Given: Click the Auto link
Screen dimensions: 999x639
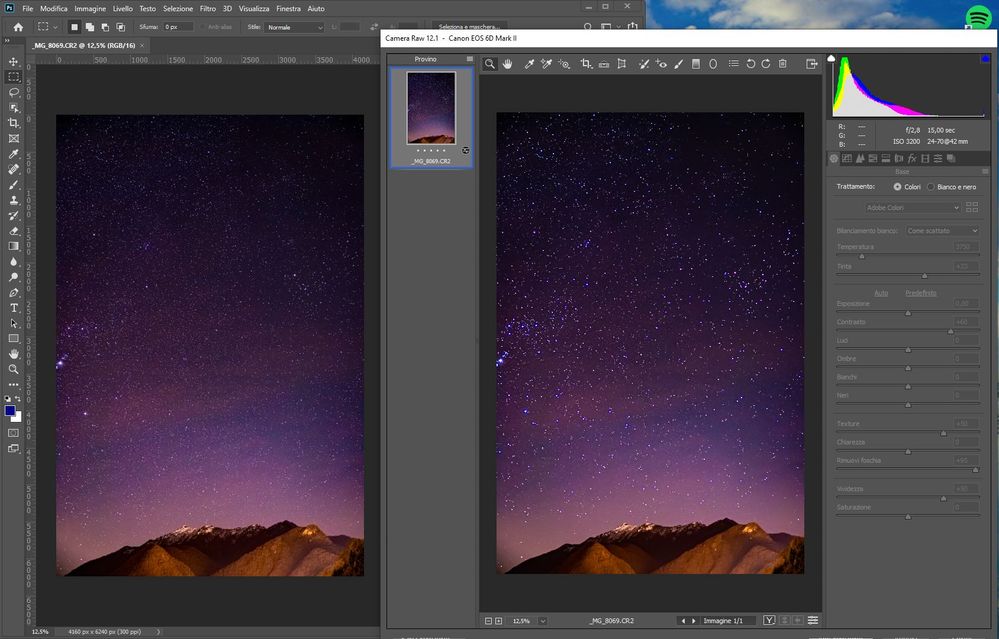Looking at the screenshot, I should (x=881, y=293).
